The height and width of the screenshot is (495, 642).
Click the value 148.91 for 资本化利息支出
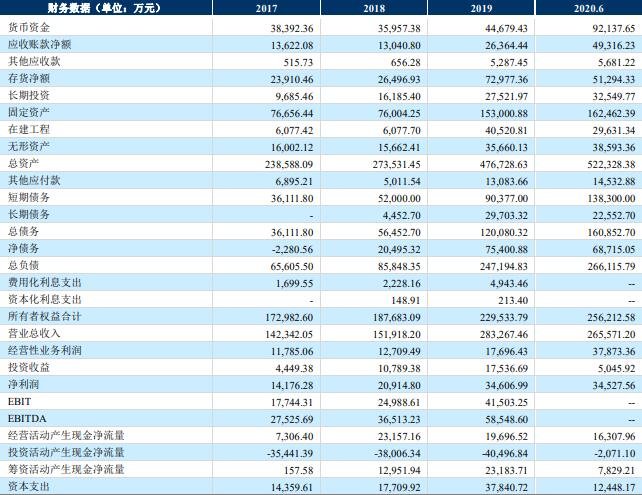405,301
